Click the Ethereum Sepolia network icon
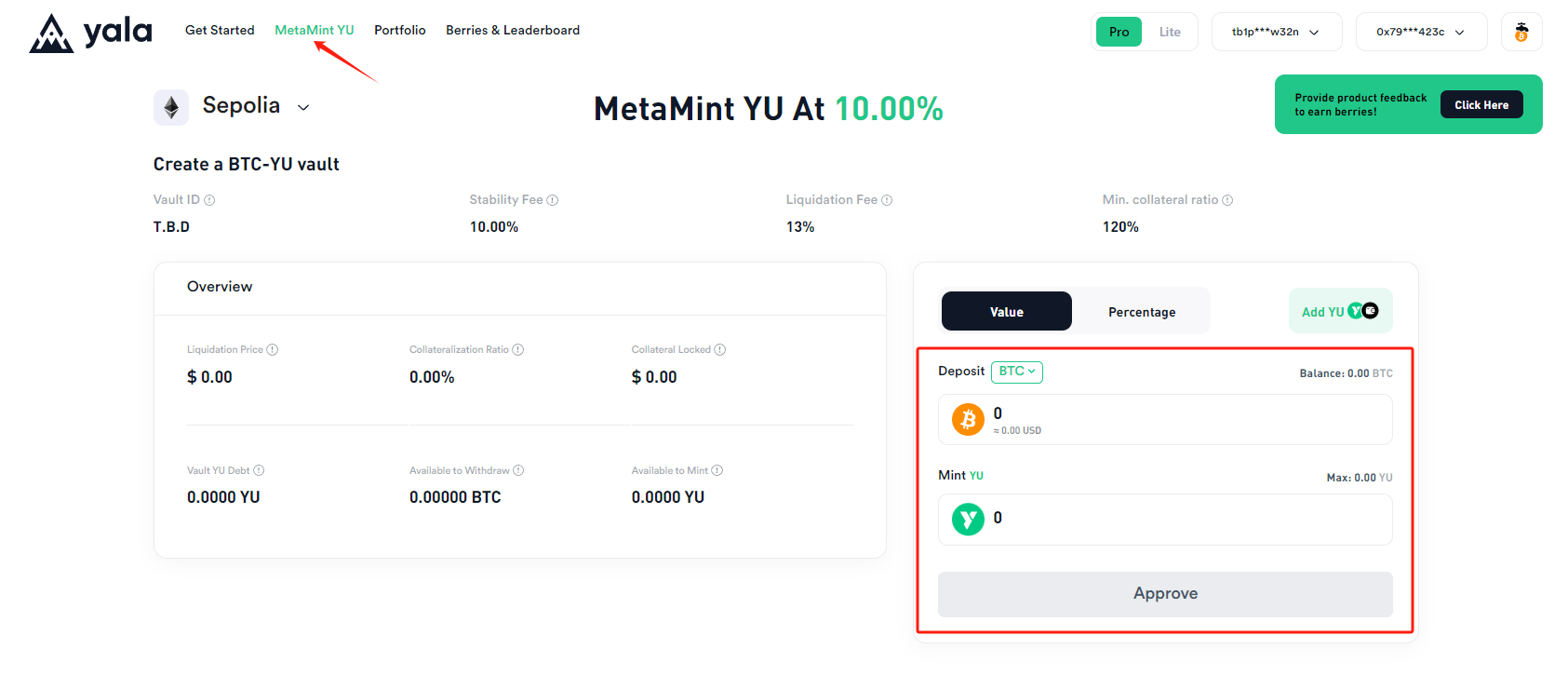The image size is (1568, 676). [x=171, y=108]
